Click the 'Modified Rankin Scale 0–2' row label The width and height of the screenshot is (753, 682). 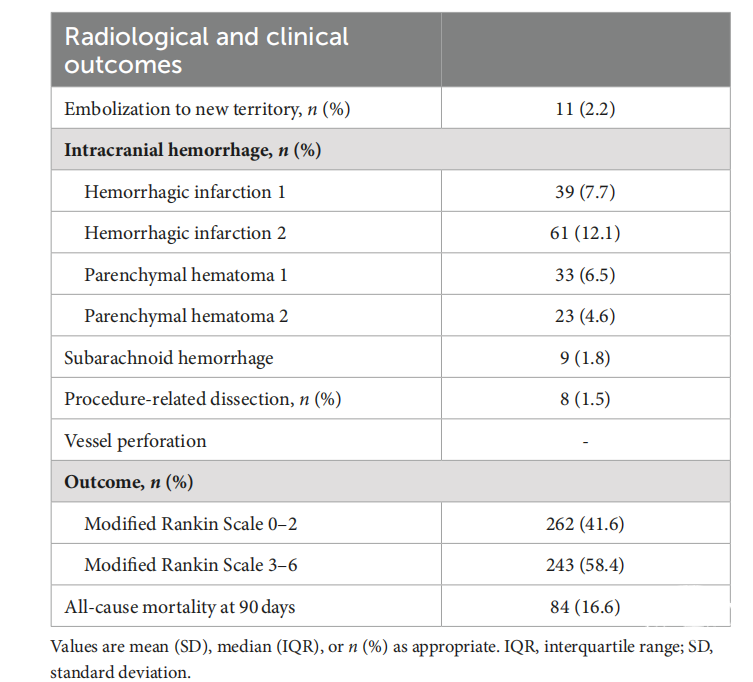[190, 524]
